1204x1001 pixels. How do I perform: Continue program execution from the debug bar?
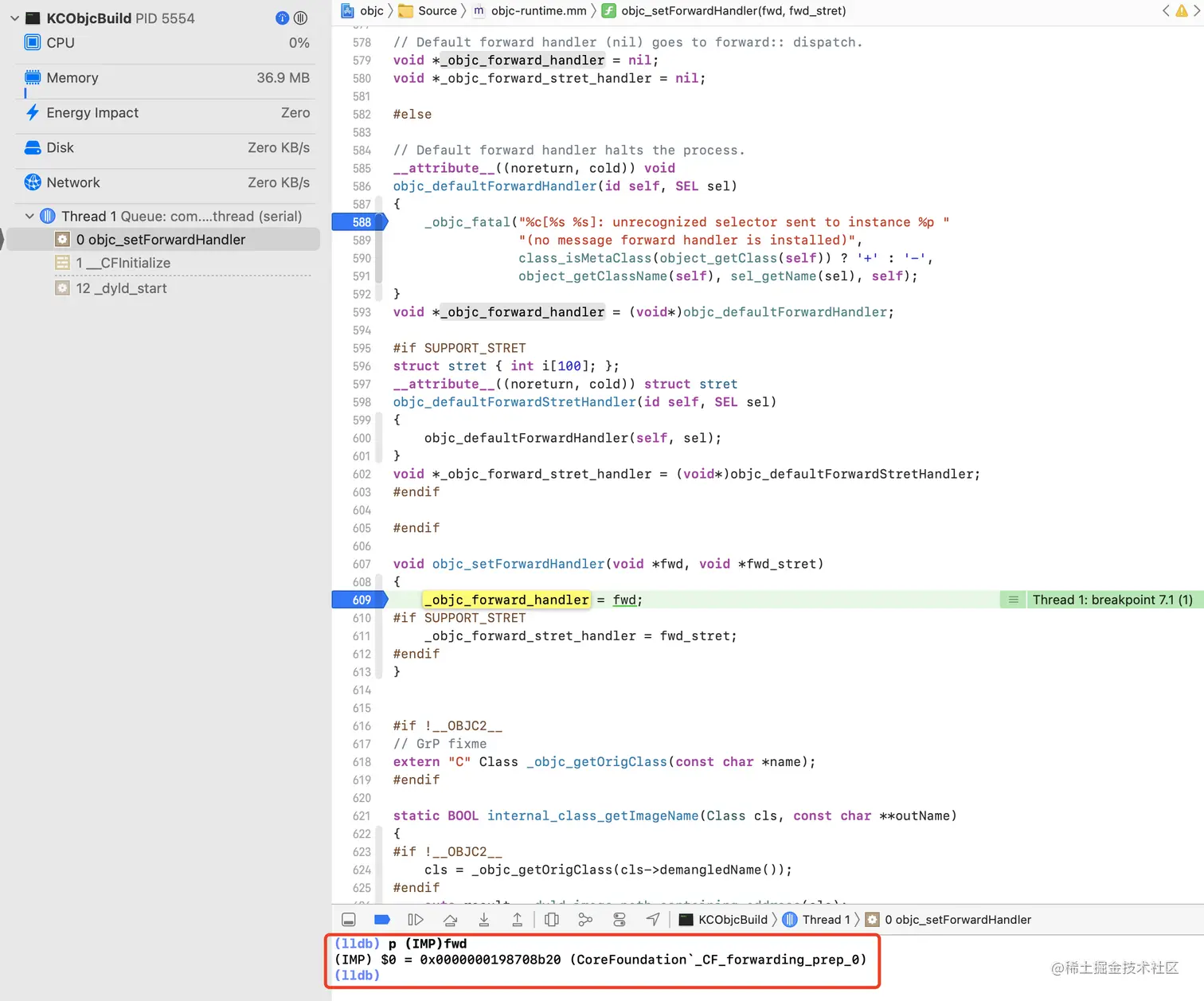tap(416, 920)
